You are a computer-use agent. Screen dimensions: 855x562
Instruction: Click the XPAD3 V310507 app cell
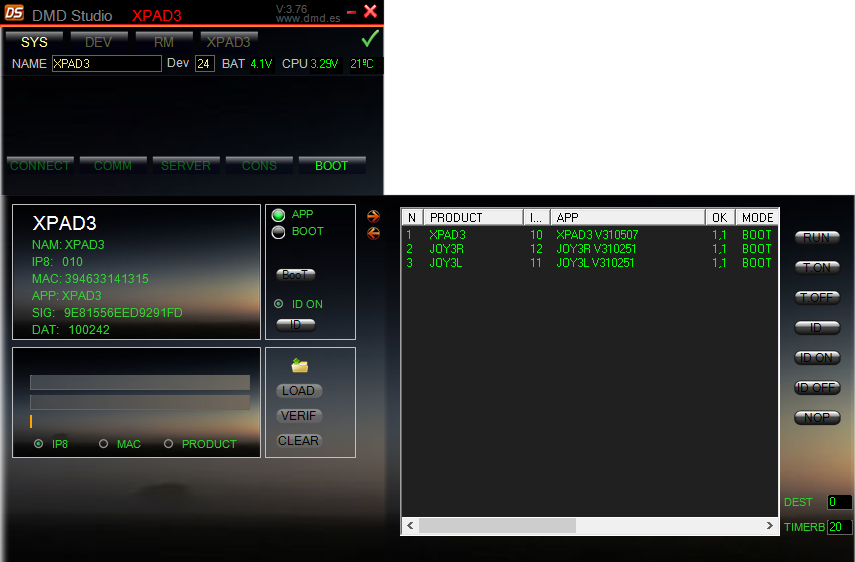coord(597,235)
